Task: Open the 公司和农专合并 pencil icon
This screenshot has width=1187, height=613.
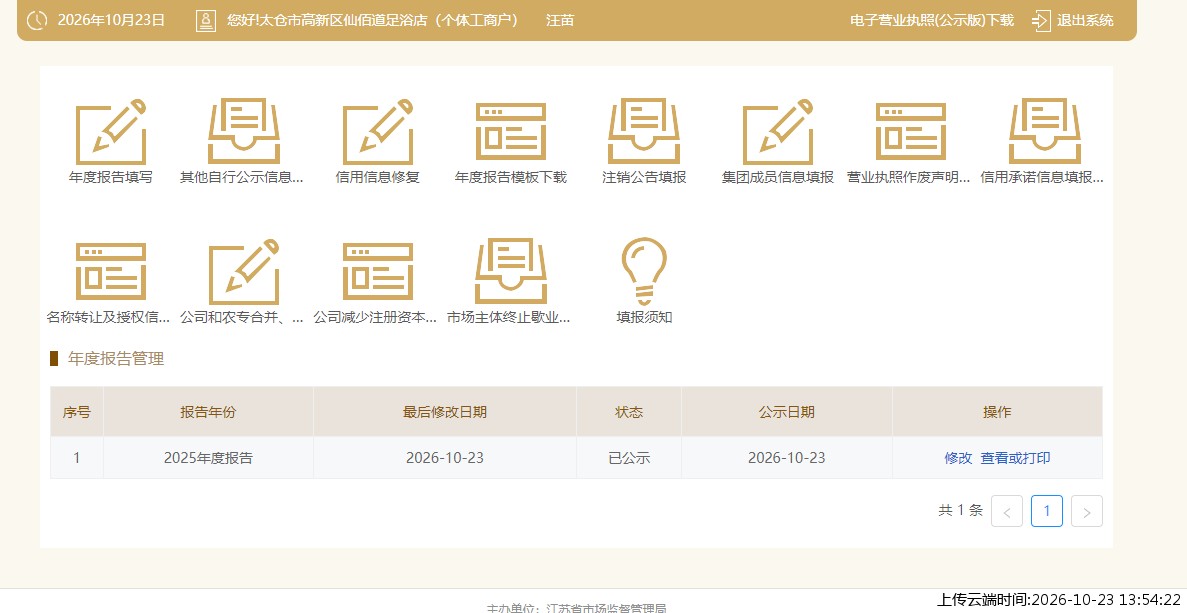Action: (x=244, y=272)
